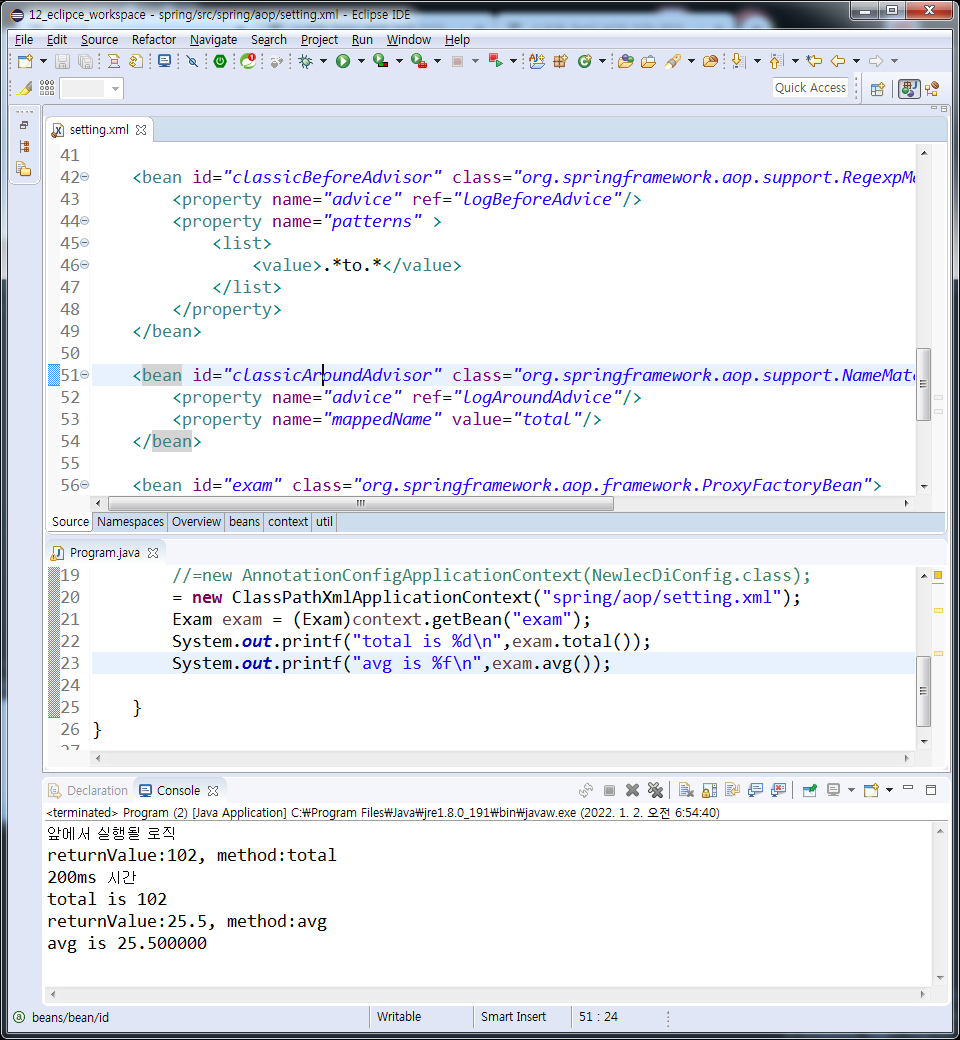The image size is (960, 1040).
Task: Close the setting.xml editor tab
Action: 141,130
